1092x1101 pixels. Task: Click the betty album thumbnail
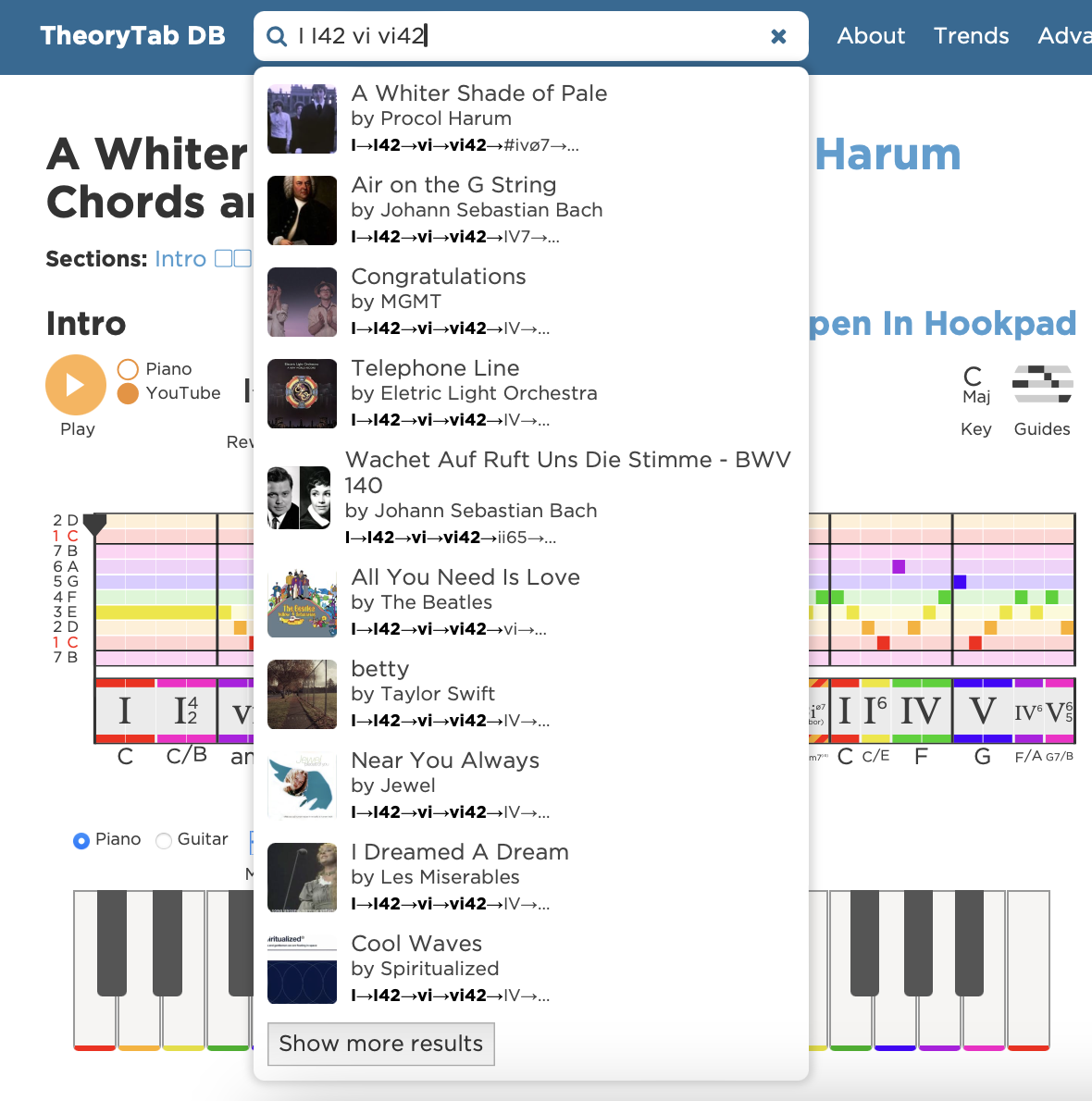(x=302, y=694)
